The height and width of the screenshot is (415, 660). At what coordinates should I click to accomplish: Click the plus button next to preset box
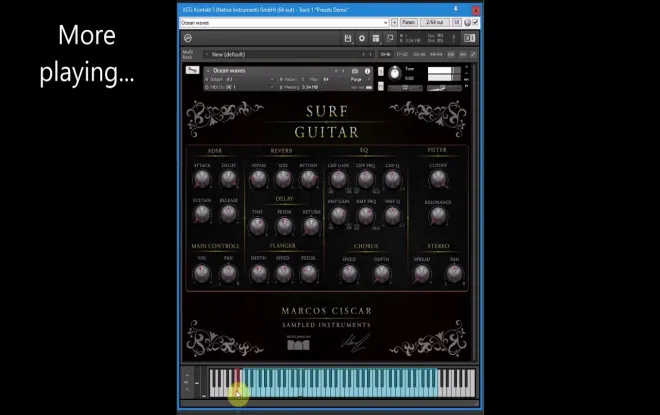coord(394,23)
